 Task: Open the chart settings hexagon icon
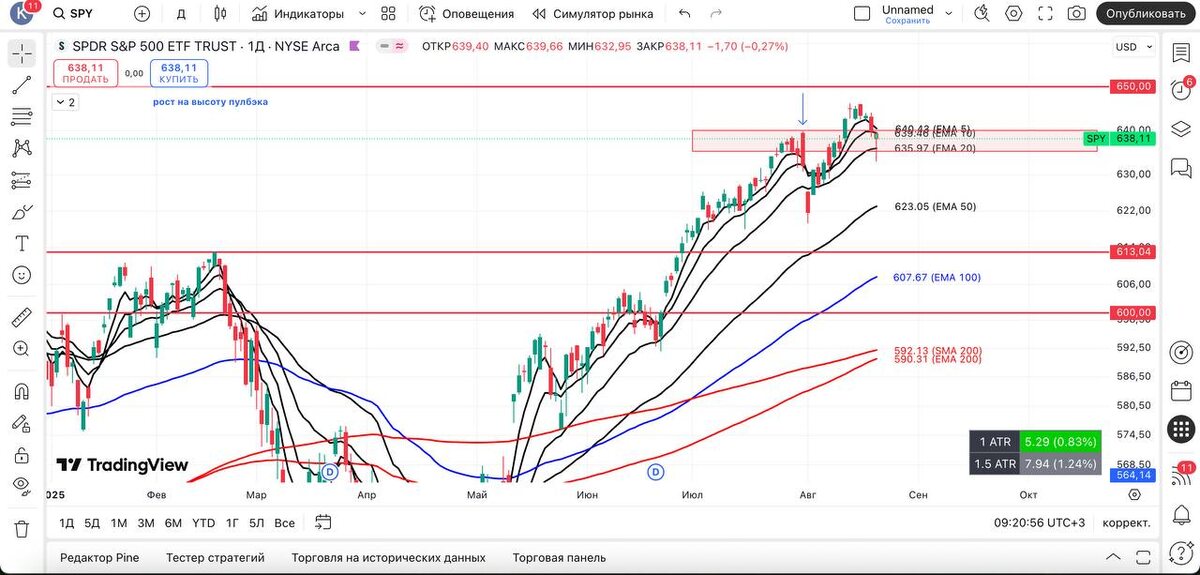click(x=1014, y=14)
